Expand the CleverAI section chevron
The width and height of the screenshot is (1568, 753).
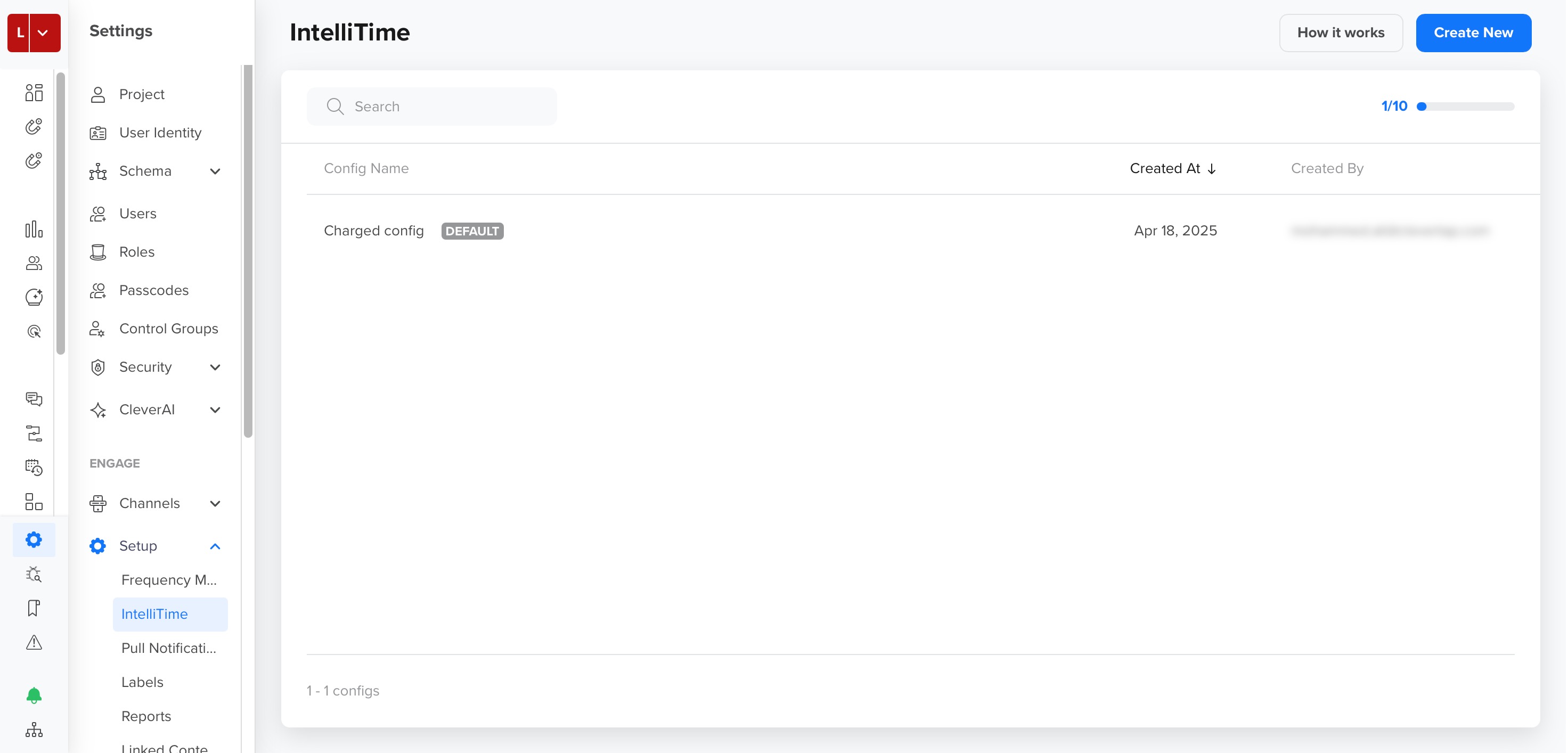(x=215, y=410)
